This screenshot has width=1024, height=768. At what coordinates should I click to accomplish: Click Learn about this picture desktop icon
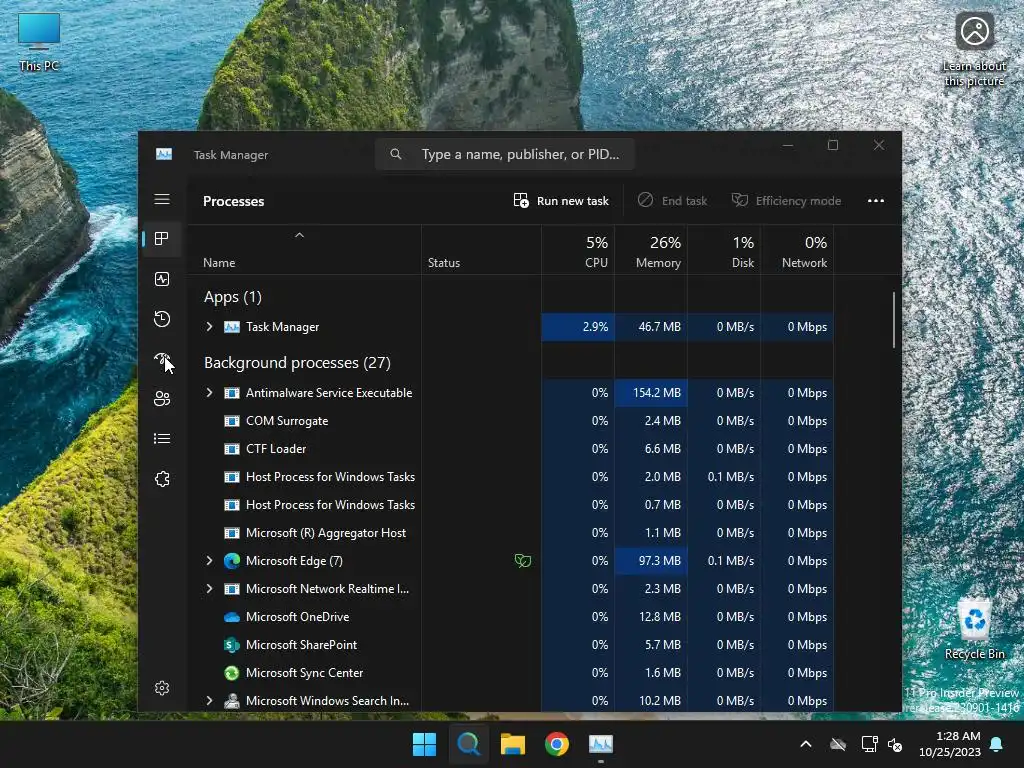974,50
